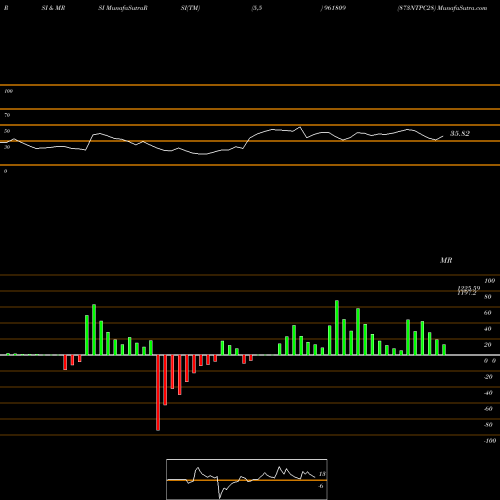Click the MR axis label -80
The height and width of the screenshot is (500, 500).
[x=488, y=425]
